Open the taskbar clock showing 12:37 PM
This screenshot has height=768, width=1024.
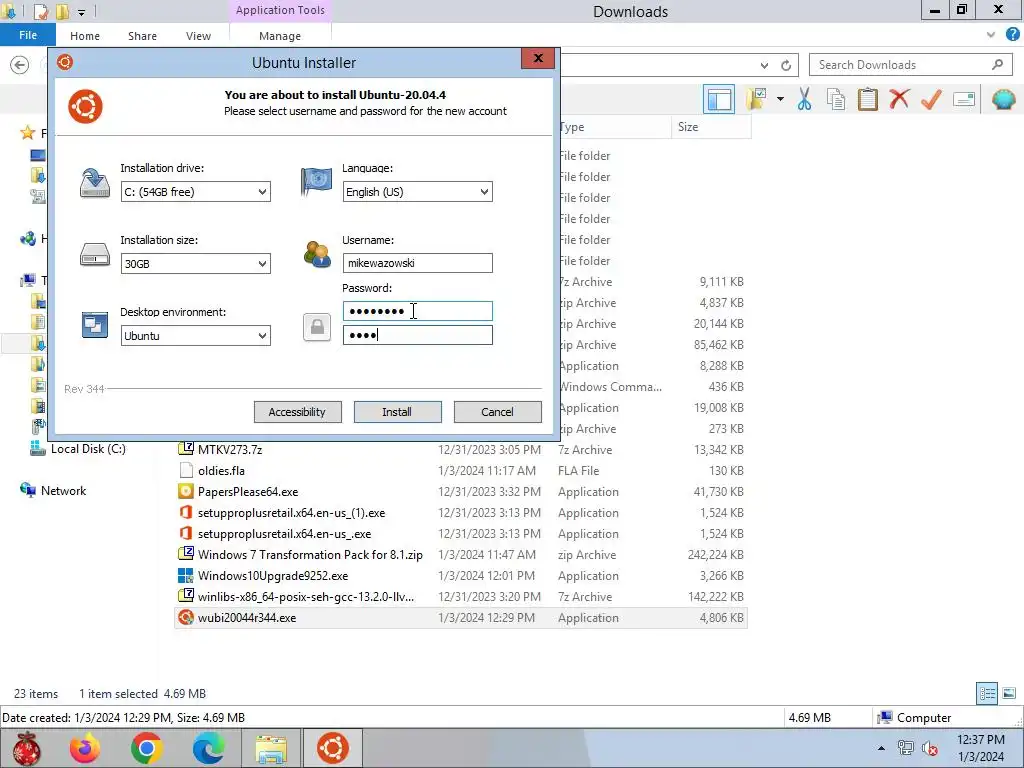(x=980, y=748)
